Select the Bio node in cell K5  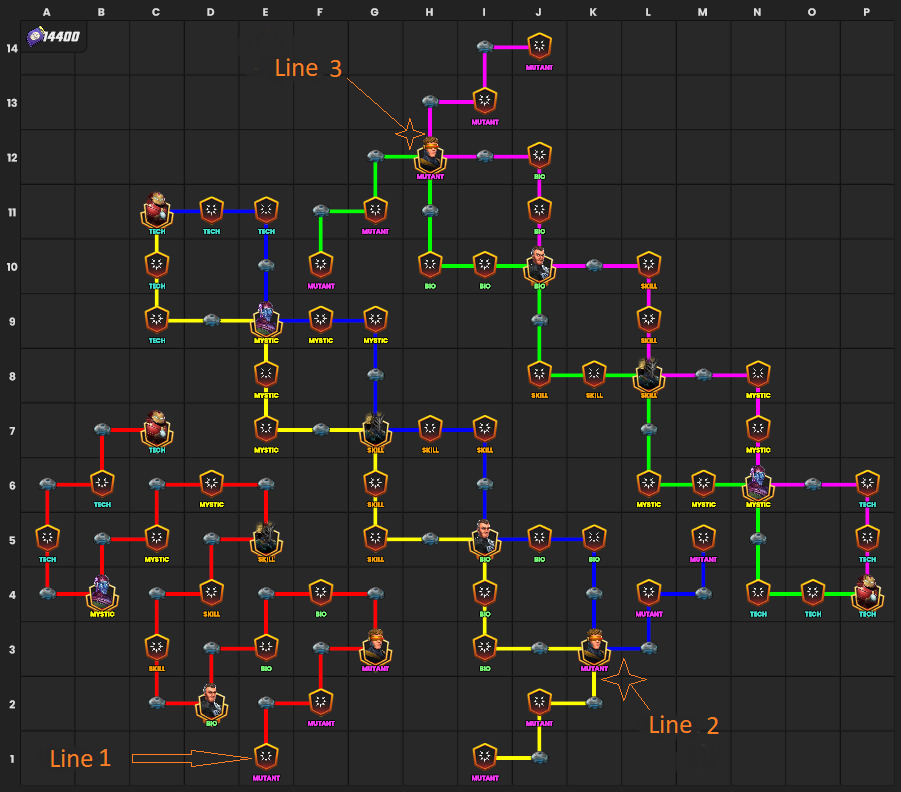pyautogui.click(x=594, y=538)
